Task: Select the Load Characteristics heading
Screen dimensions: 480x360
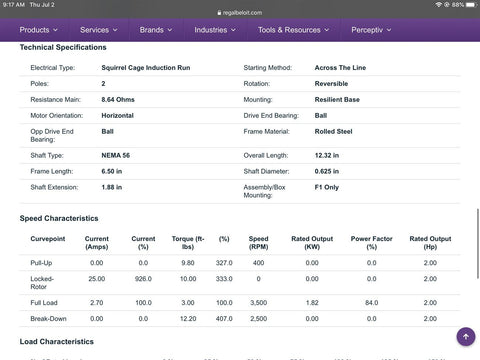Action: [x=57, y=342]
